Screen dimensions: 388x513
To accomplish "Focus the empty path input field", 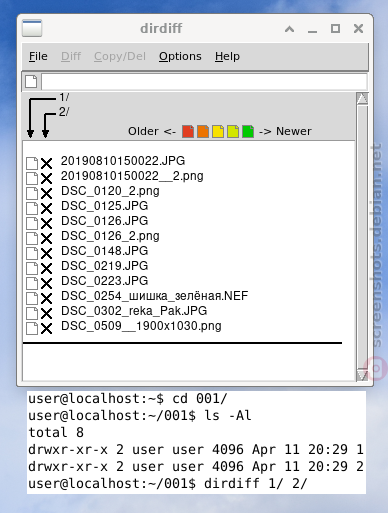I will [x=204, y=82].
